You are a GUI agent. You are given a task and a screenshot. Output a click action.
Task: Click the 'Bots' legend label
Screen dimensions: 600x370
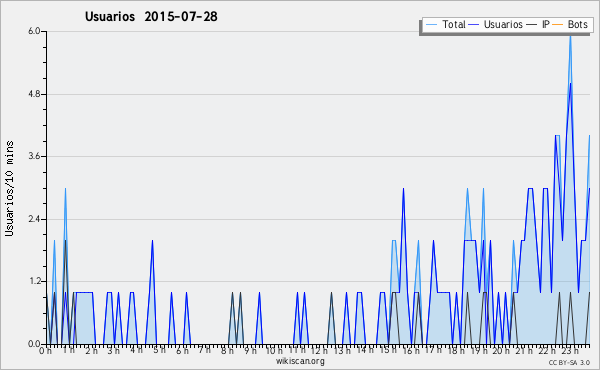click(x=577, y=24)
